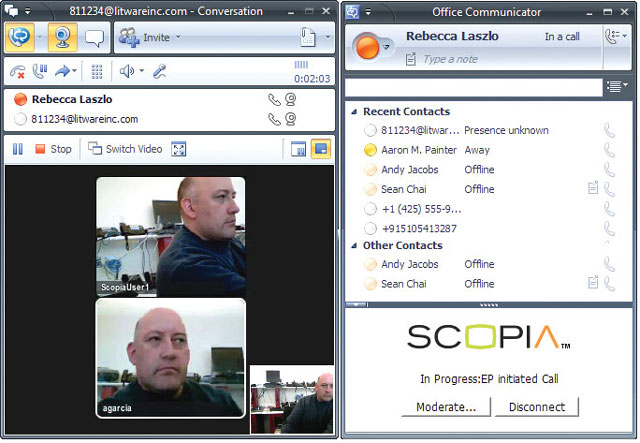Select Sean Chai in Recent Contacts
640x443 pixels.
490,189
